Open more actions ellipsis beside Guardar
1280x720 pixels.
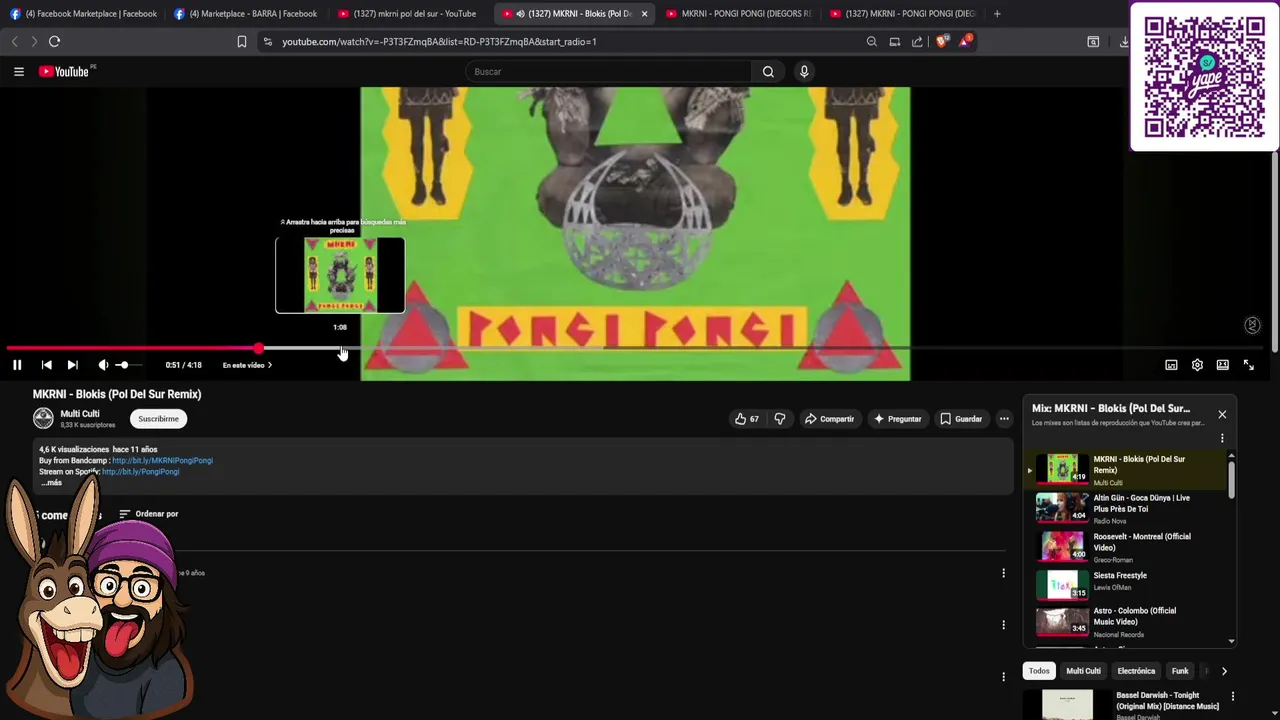tap(1004, 419)
